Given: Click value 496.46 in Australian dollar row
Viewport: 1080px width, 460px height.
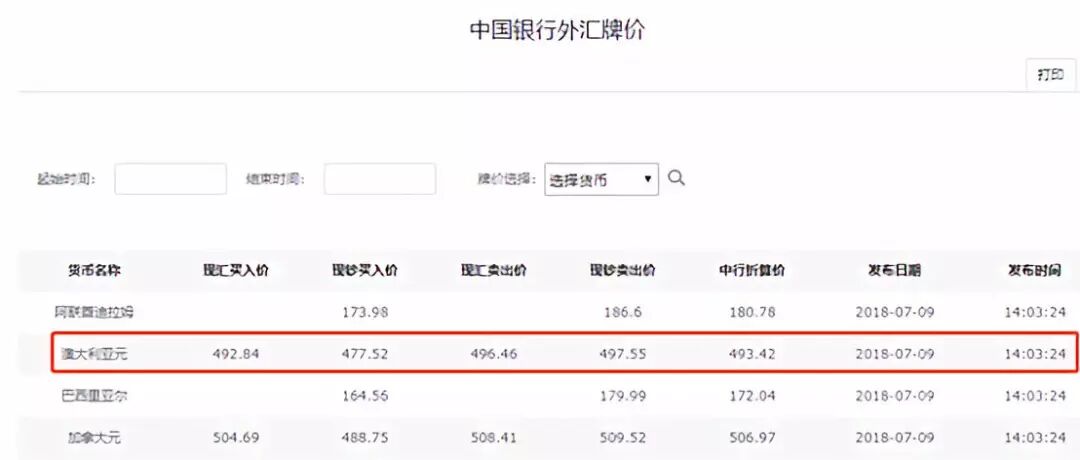Looking at the screenshot, I should pyautogui.click(x=494, y=355).
